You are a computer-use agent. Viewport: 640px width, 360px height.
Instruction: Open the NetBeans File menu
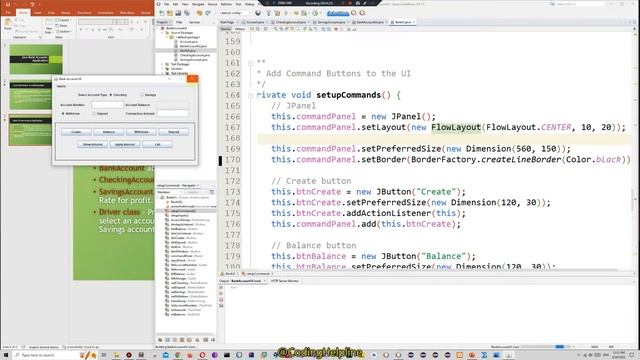(166, 4)
